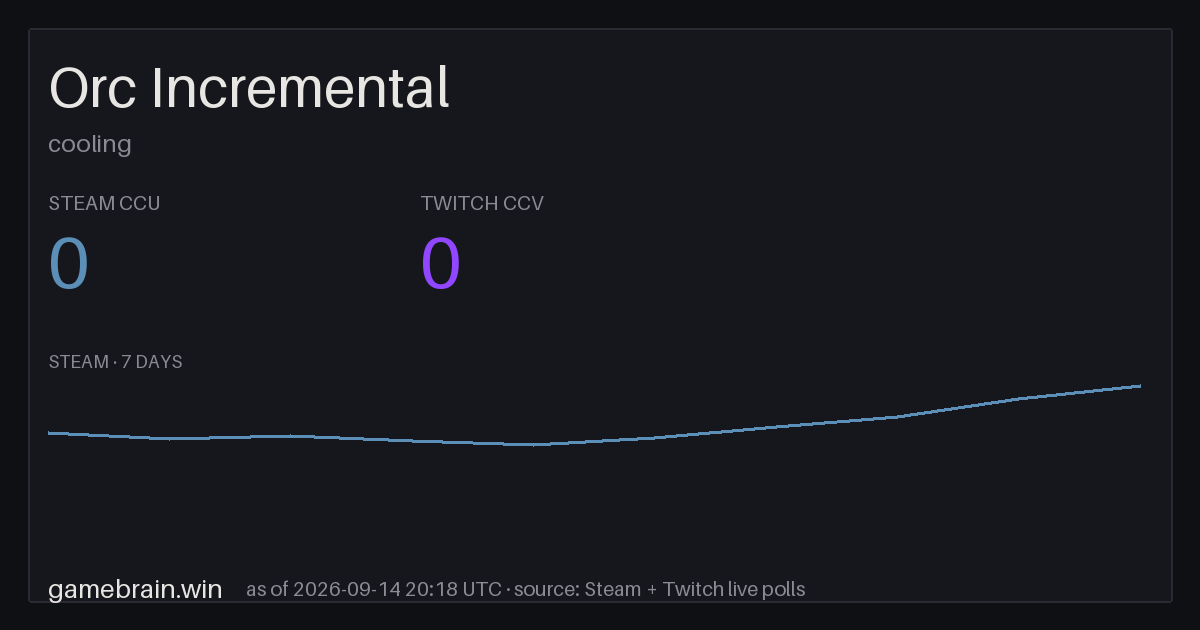
Task: Click the left start of the Steam trend line
Action: point(50,433)
